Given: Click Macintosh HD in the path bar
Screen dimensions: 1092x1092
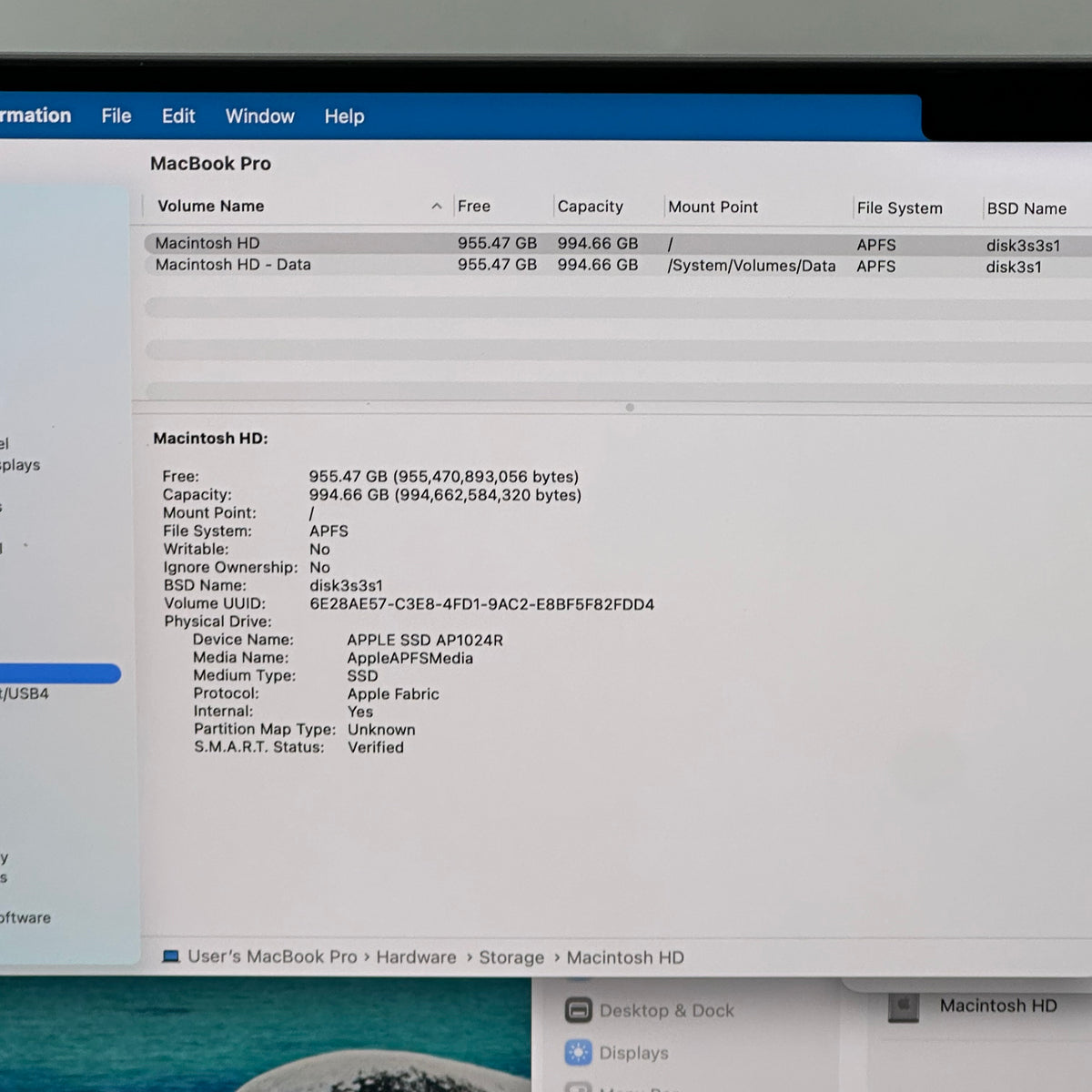Looking at the screenshot, I should point(625,958).
